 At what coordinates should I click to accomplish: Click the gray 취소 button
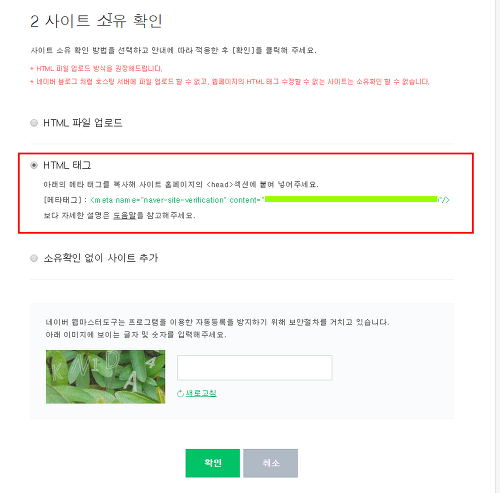270,463
